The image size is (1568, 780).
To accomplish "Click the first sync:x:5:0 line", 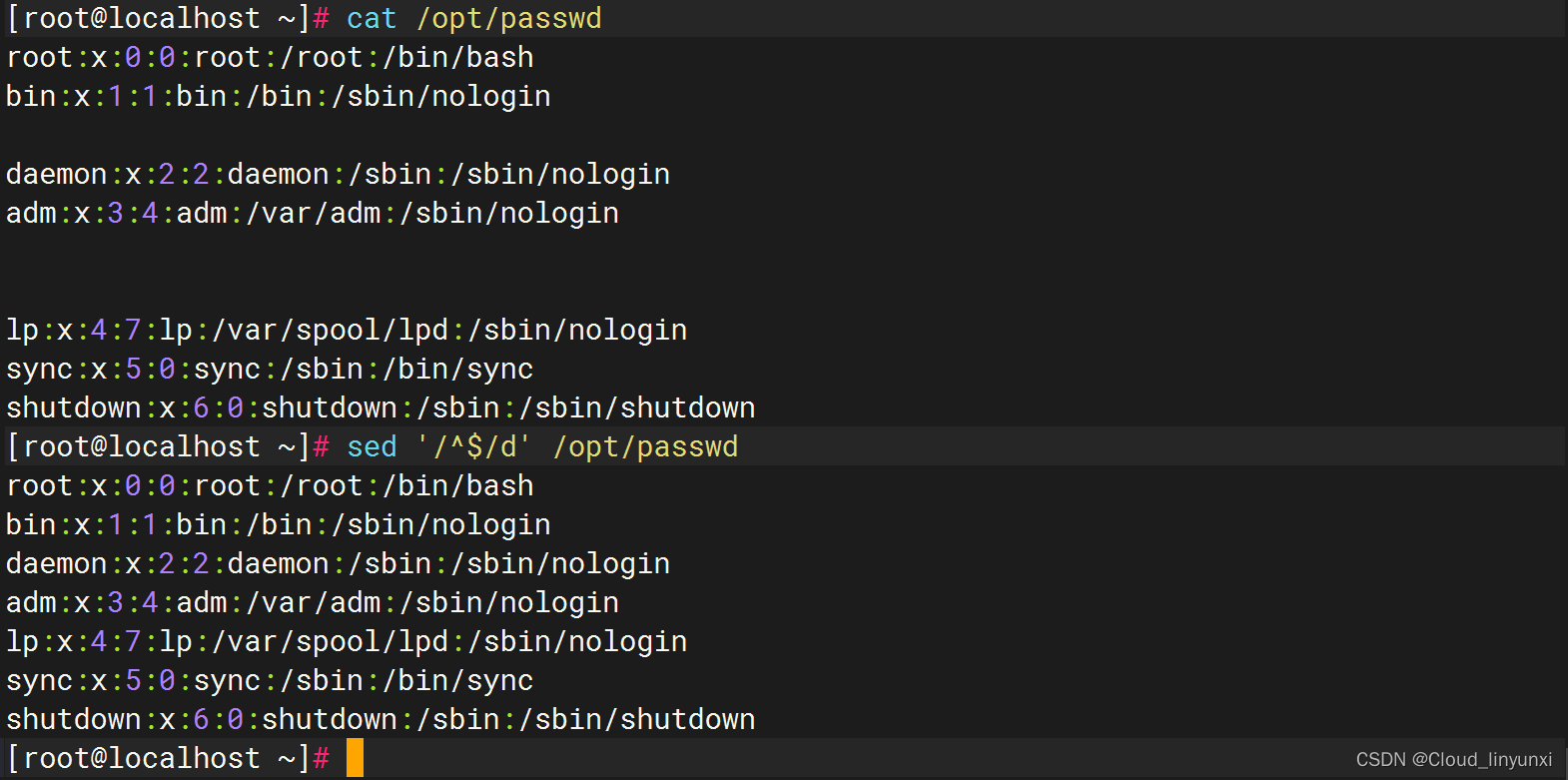I will coord(270,370).
